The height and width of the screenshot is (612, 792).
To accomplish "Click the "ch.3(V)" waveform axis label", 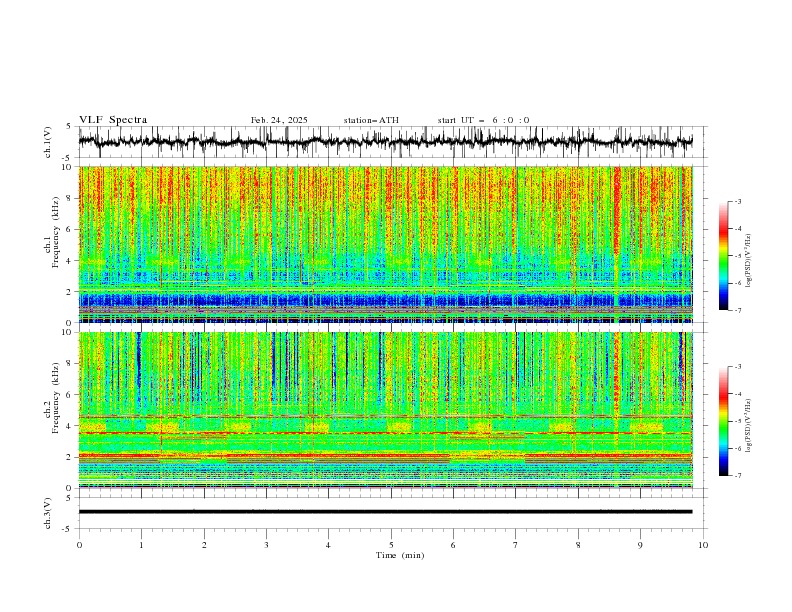I will (x=48, y=513).
